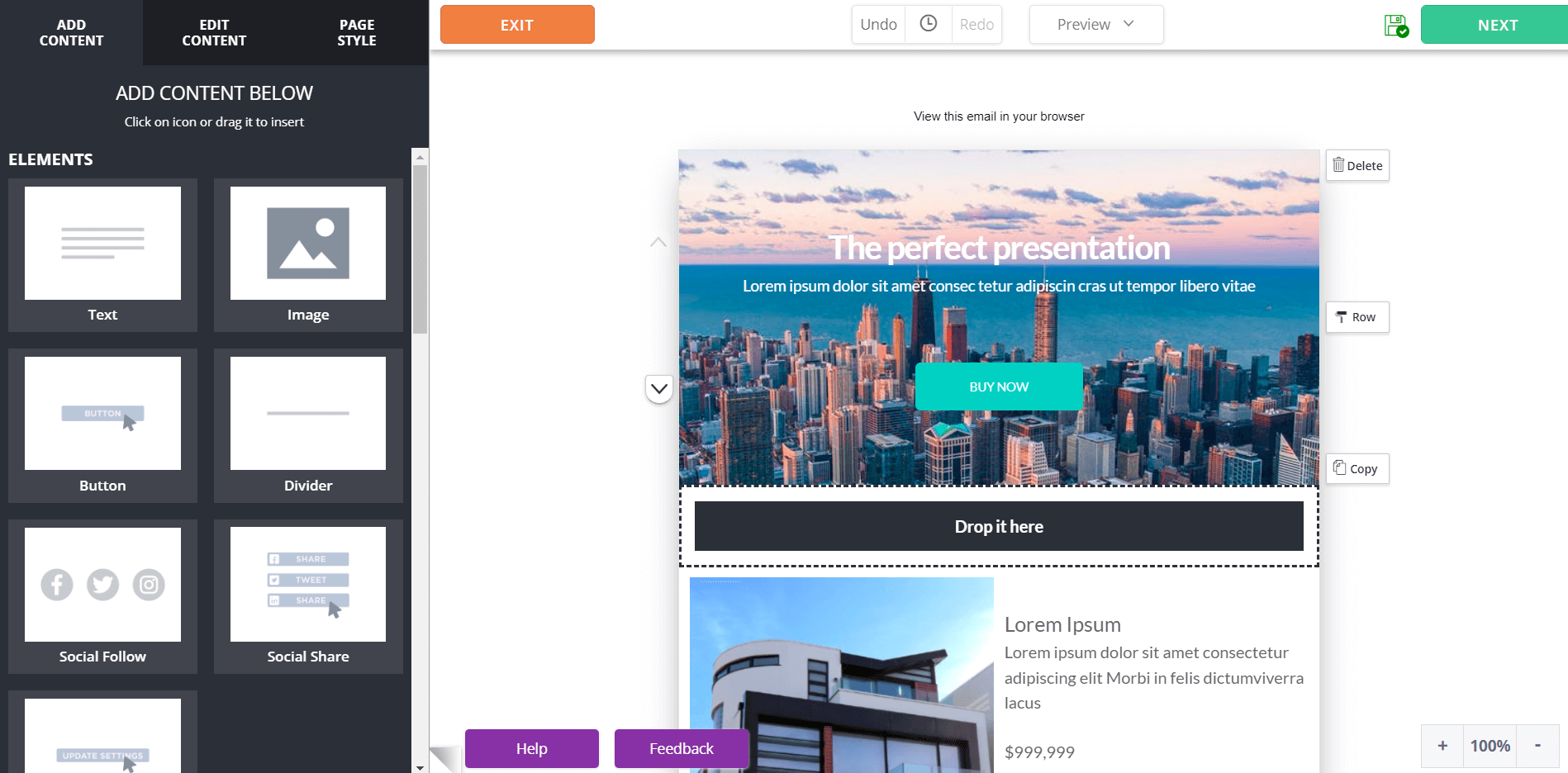
Task: Move row up with faint chevron
Action: coord(658,242)
